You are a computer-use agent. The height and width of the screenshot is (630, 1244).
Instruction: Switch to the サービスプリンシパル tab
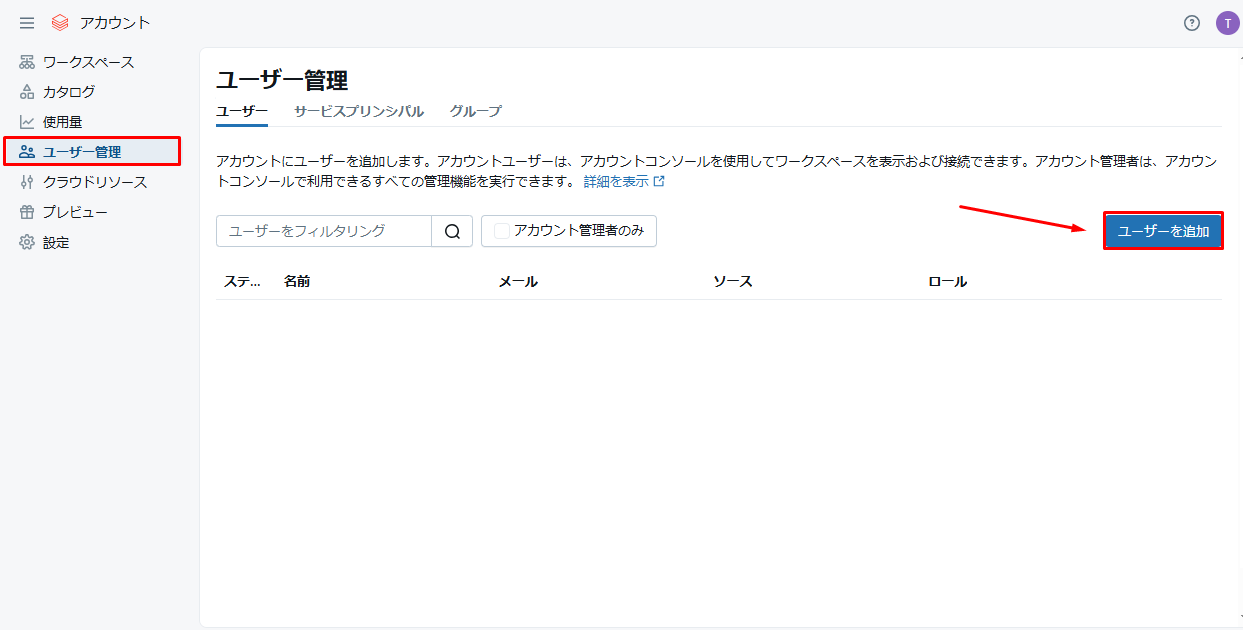click(x=358, y=111)
